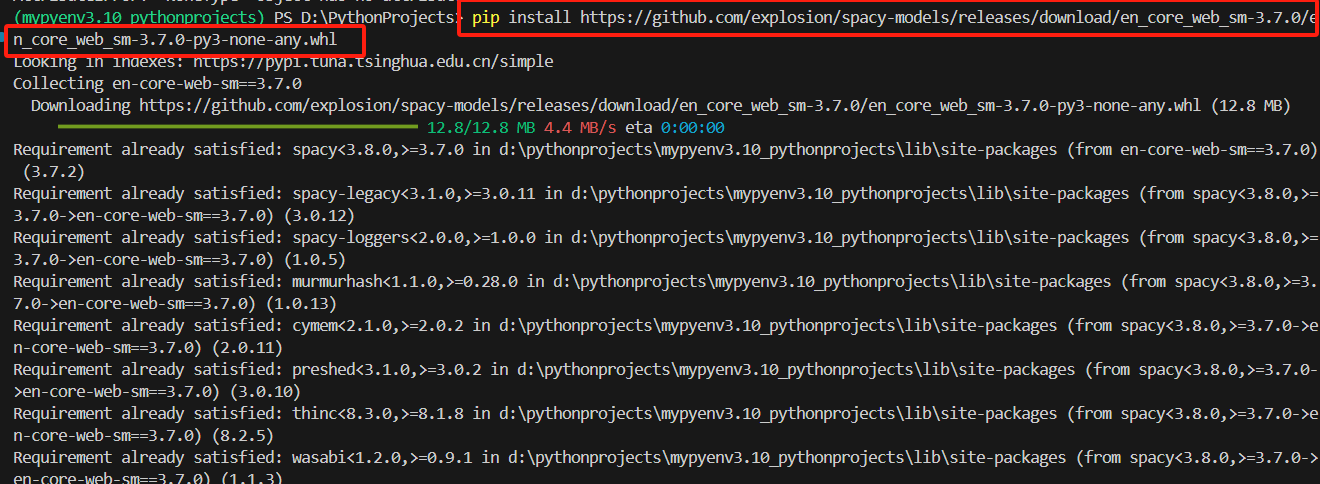
Task: Click the 'Downloading' word
Action: 80,106
